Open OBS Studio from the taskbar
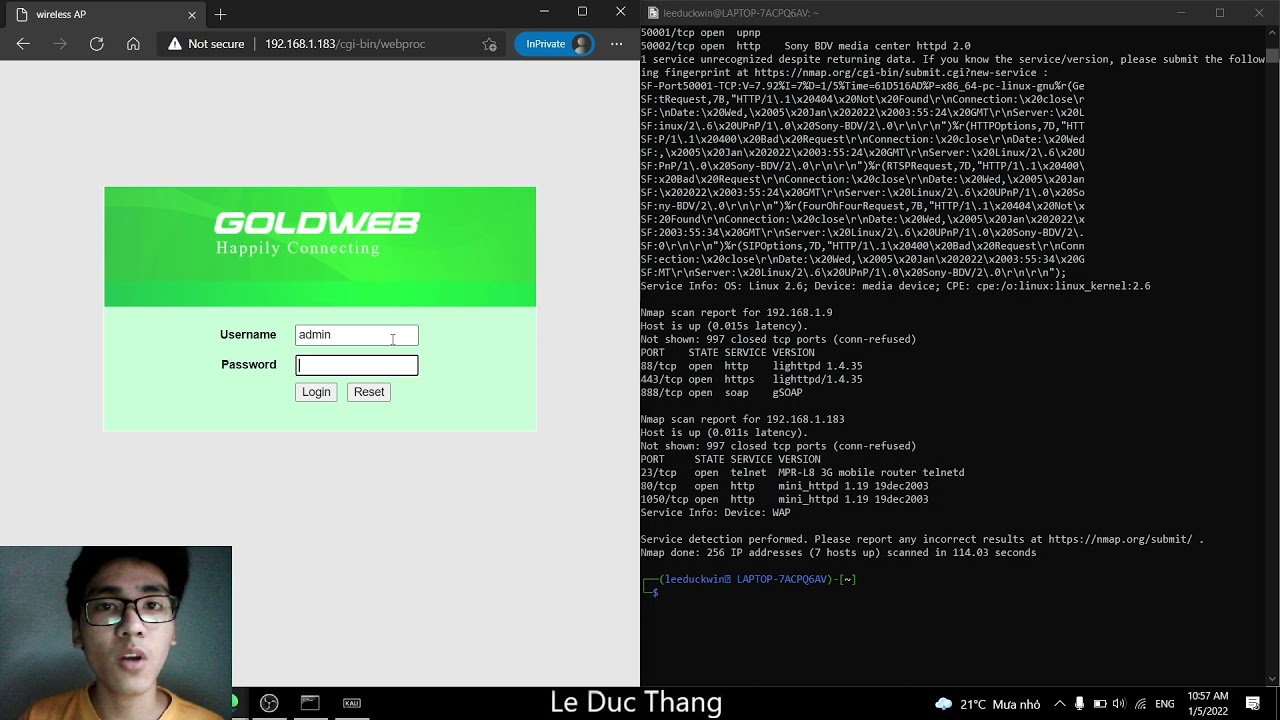1280x720 pixels. click(x=269, y=703)
